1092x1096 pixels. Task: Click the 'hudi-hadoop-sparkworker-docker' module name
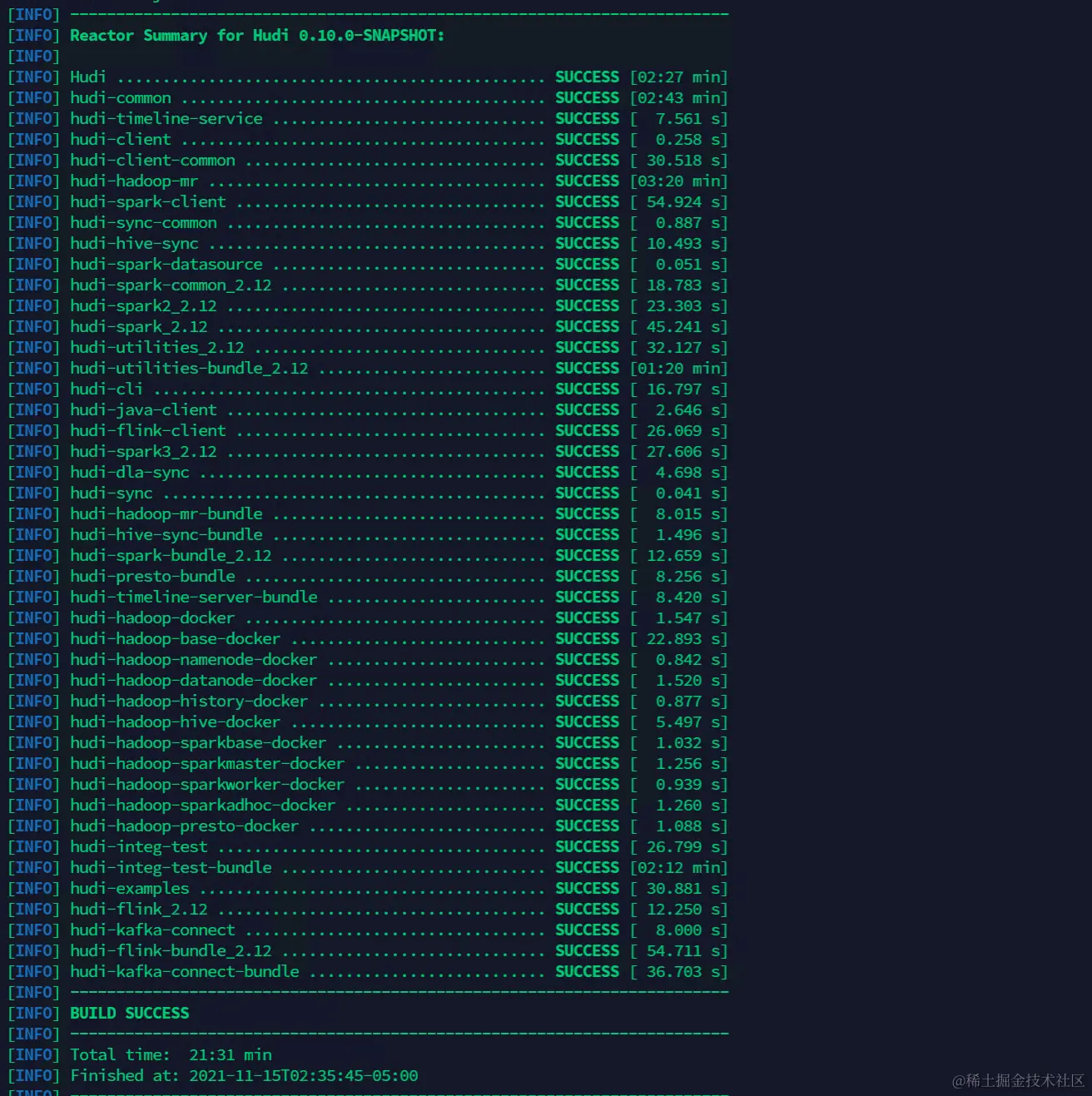tap(207, 784)
